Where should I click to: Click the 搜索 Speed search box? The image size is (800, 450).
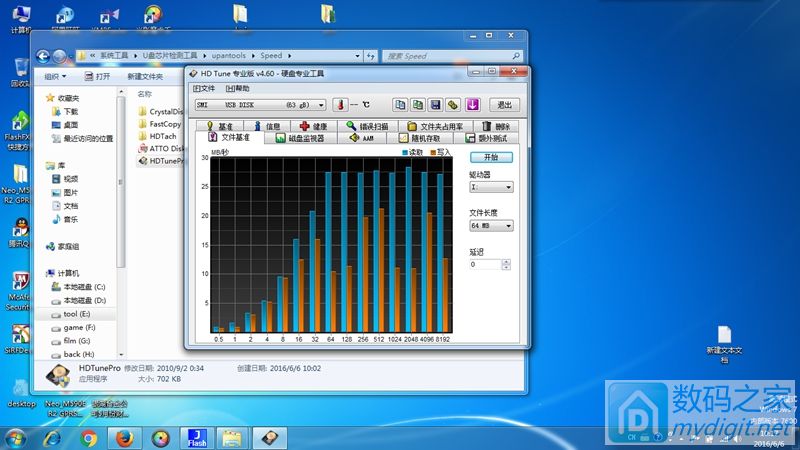pyautogui.click(x=452, y=56)
